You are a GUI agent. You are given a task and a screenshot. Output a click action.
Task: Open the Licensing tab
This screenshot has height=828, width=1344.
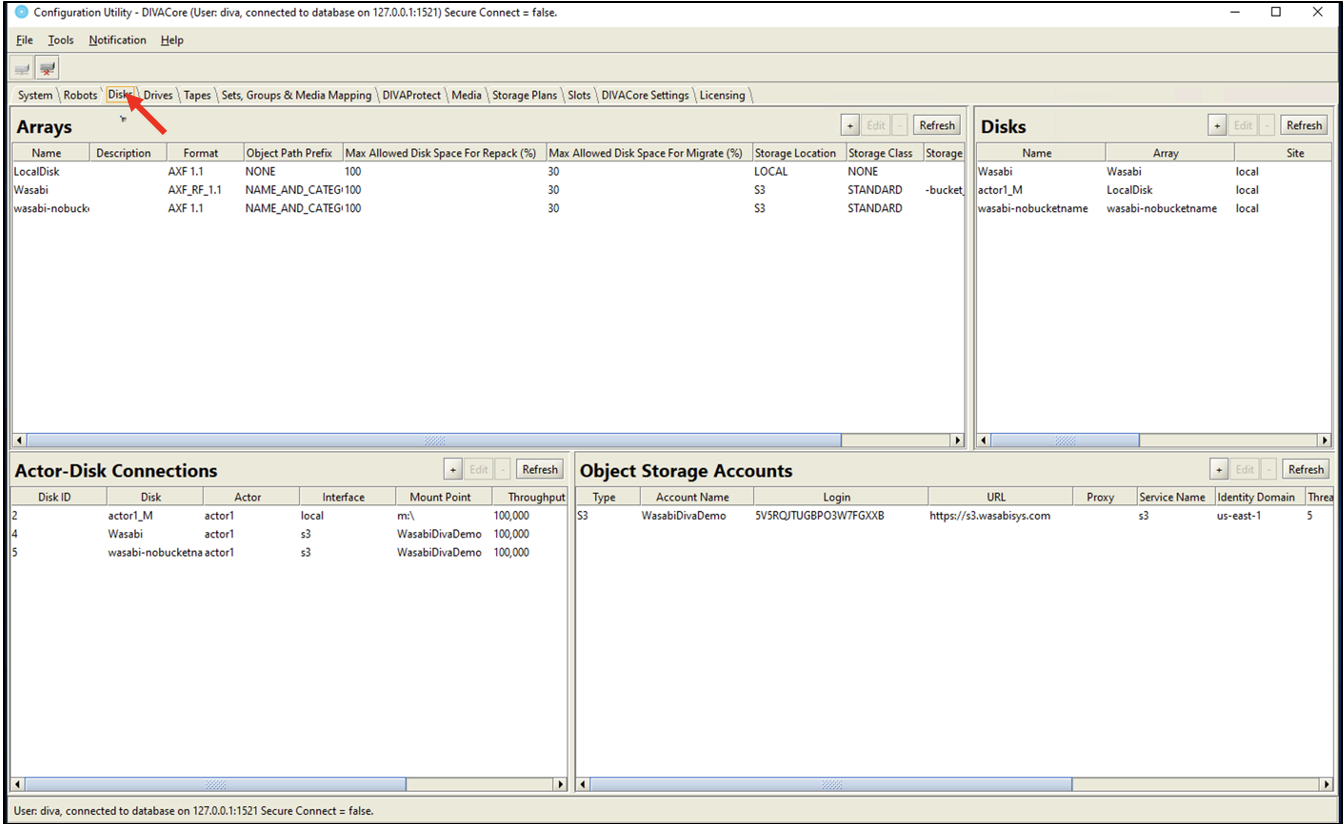(722, 95)
